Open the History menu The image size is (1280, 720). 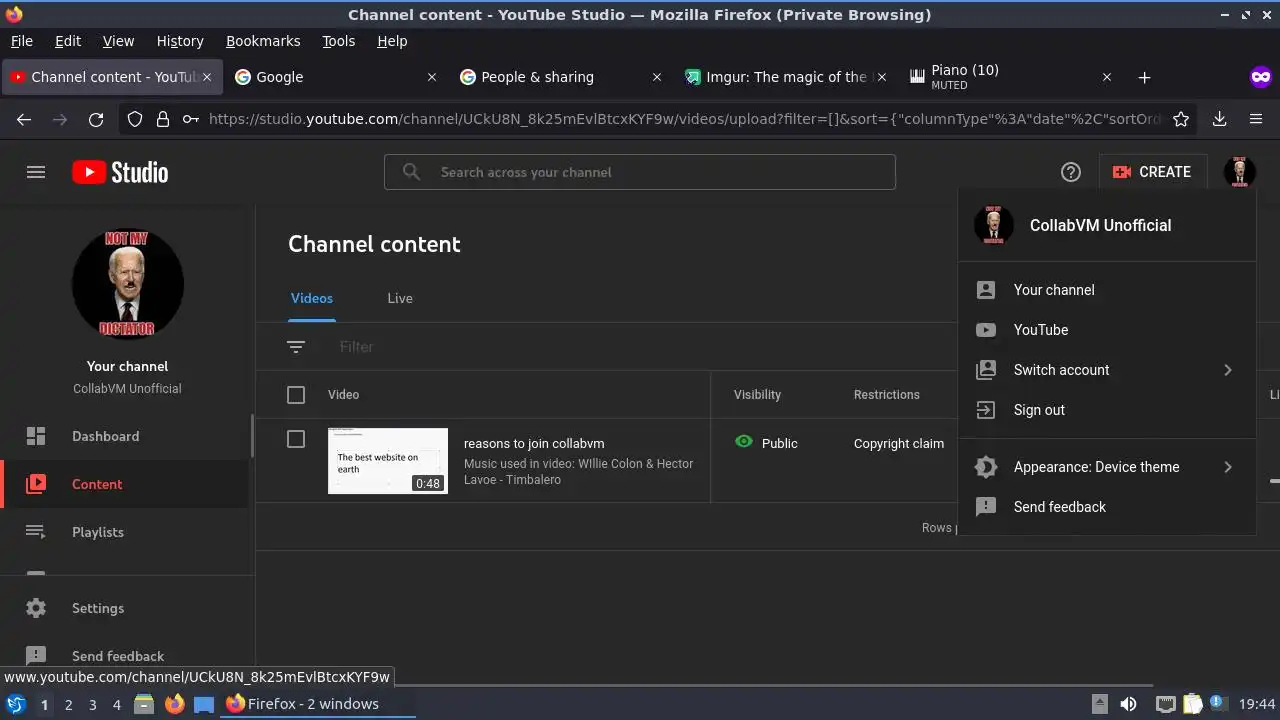click(180, 41)
